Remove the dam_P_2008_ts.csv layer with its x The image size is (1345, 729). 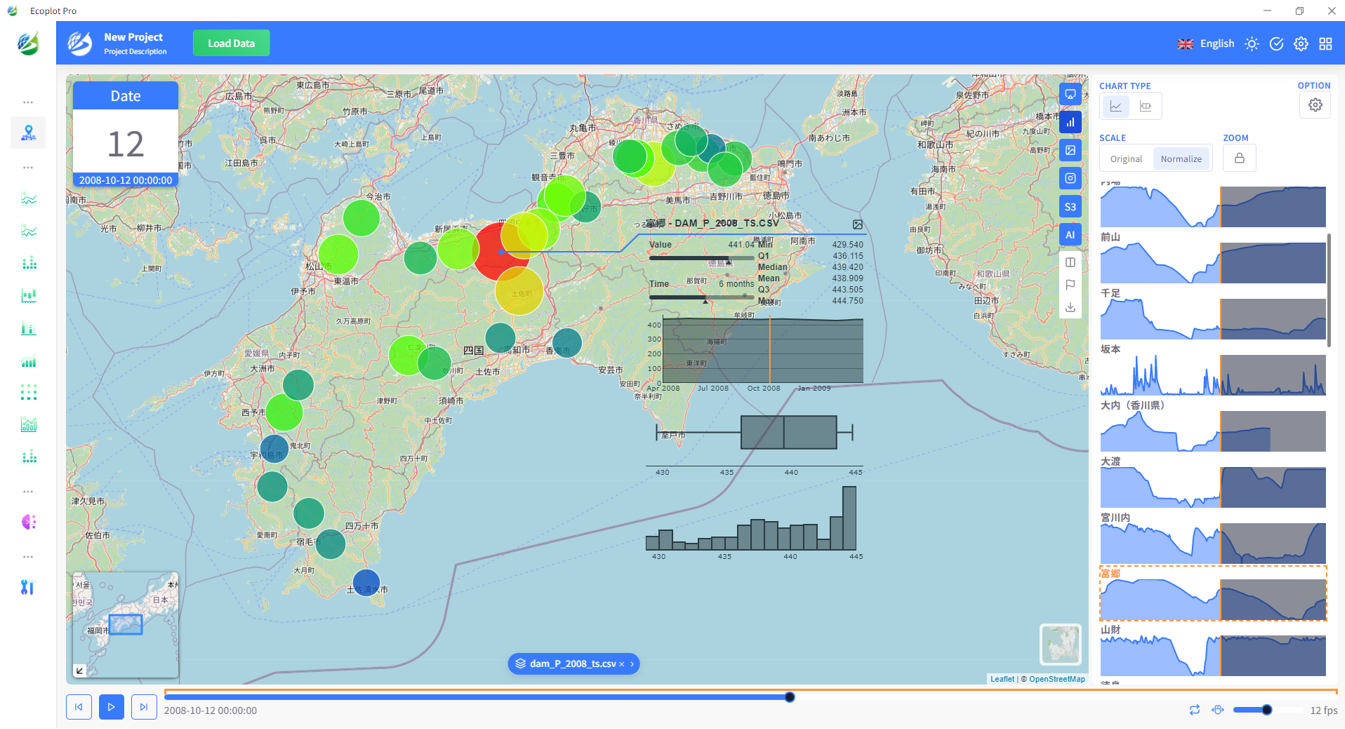(x=622, y=664)
